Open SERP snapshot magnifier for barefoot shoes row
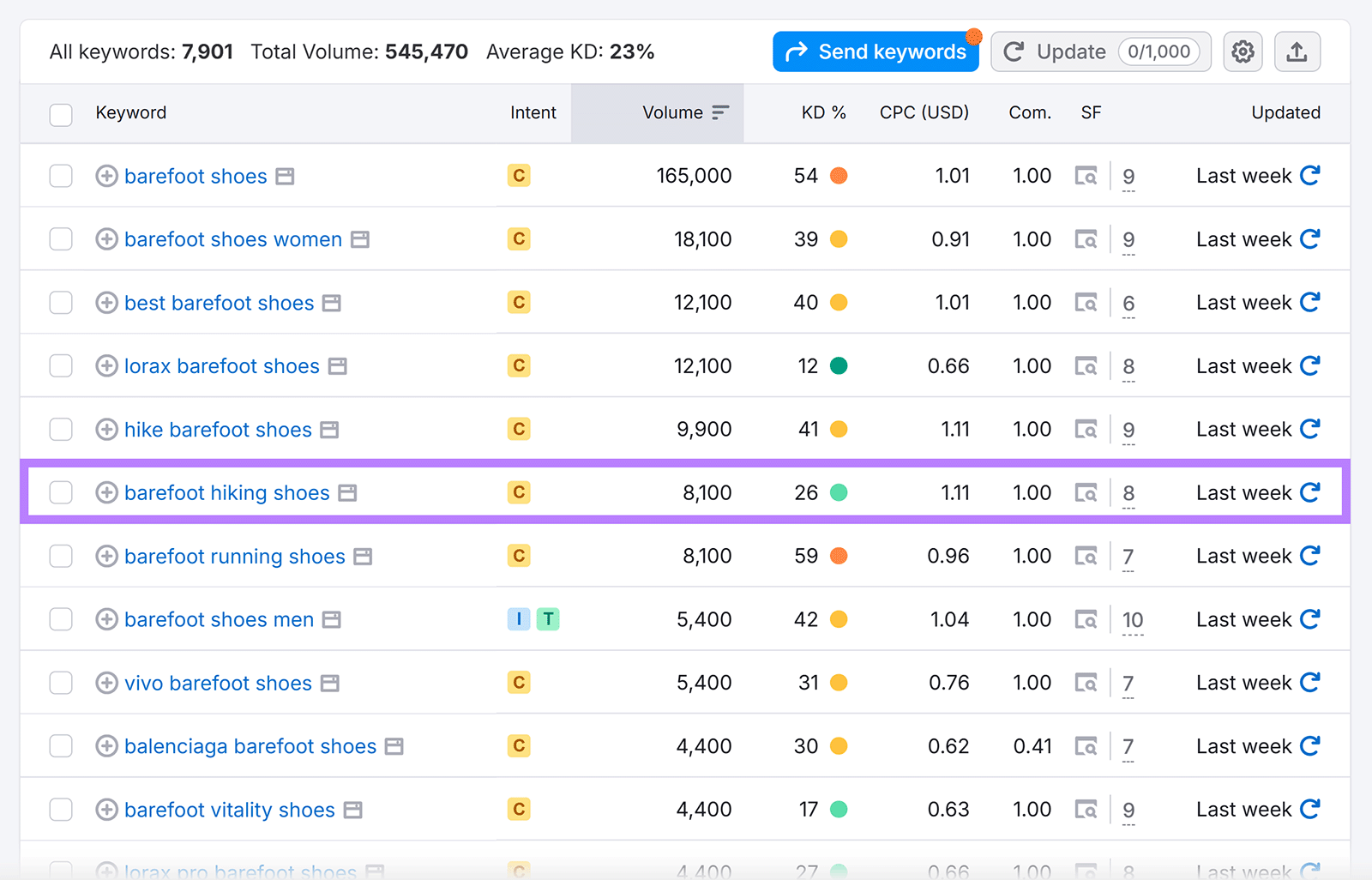 coord(1086,176)
